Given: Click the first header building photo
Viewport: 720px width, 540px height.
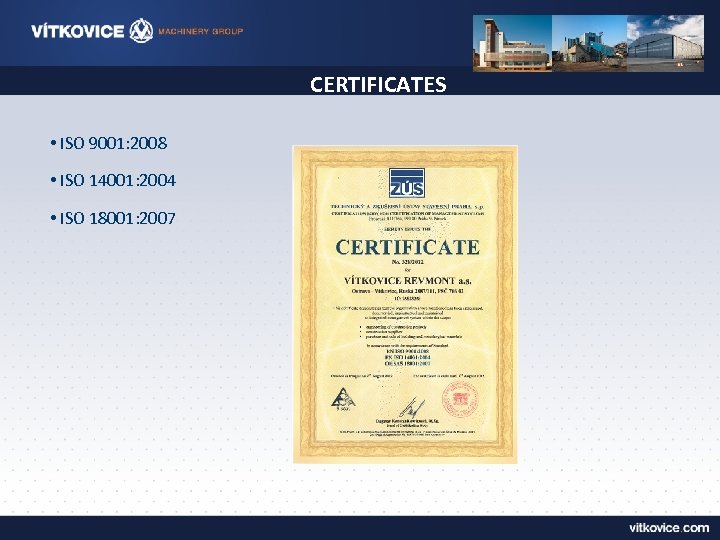Looking at the screenshot, I should coord(512,43).
